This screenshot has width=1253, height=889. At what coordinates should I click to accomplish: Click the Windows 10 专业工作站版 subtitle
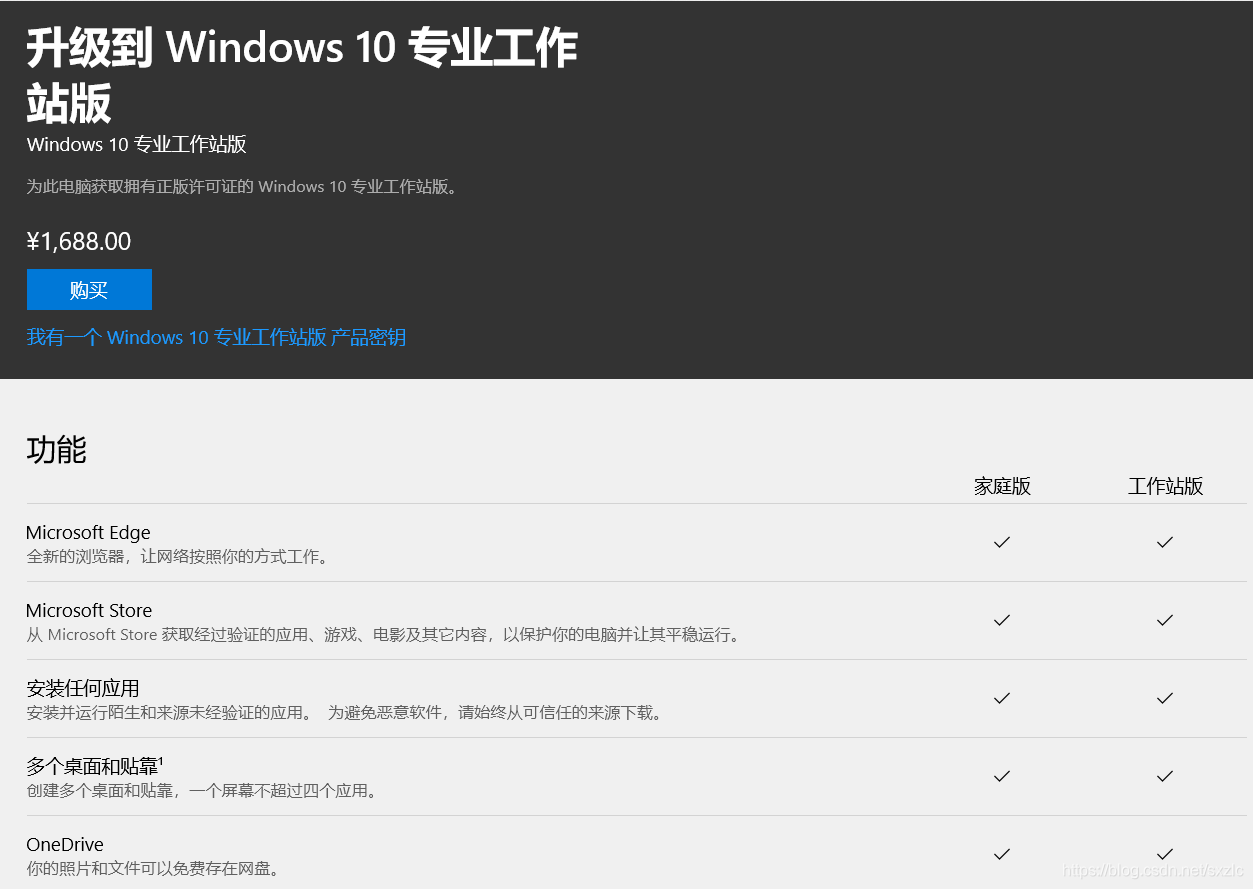(137, 144)
